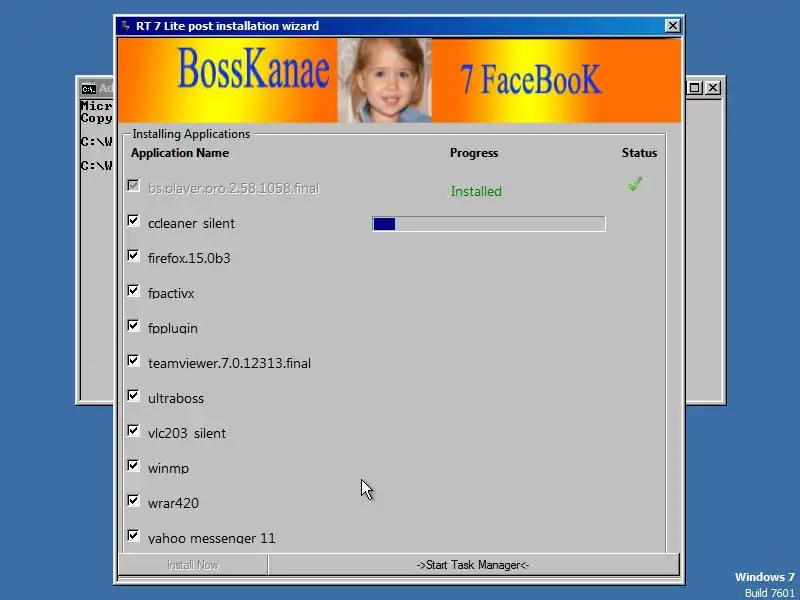The height and width of the screenshot is (600, 800).
Task: Toggle the ultraboss checkbox
Action: (x=133, y=395)
